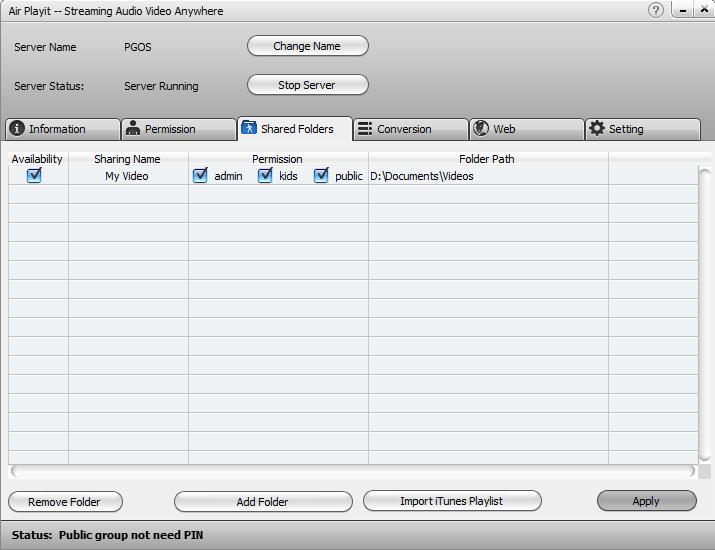This screenshot has height=550, width=715.
Task: Go to the Conversion tab
Action: click(411, 129)
